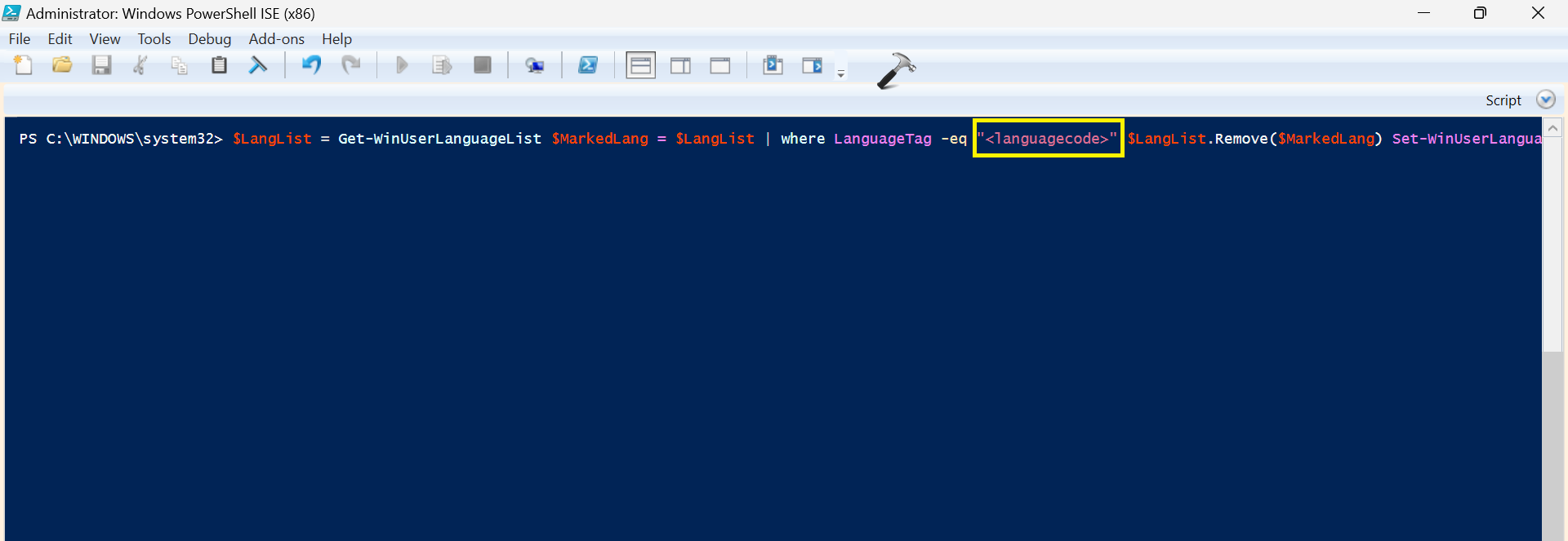Open the Help menu
The image size is (1568, 541).
coord(336,39)
